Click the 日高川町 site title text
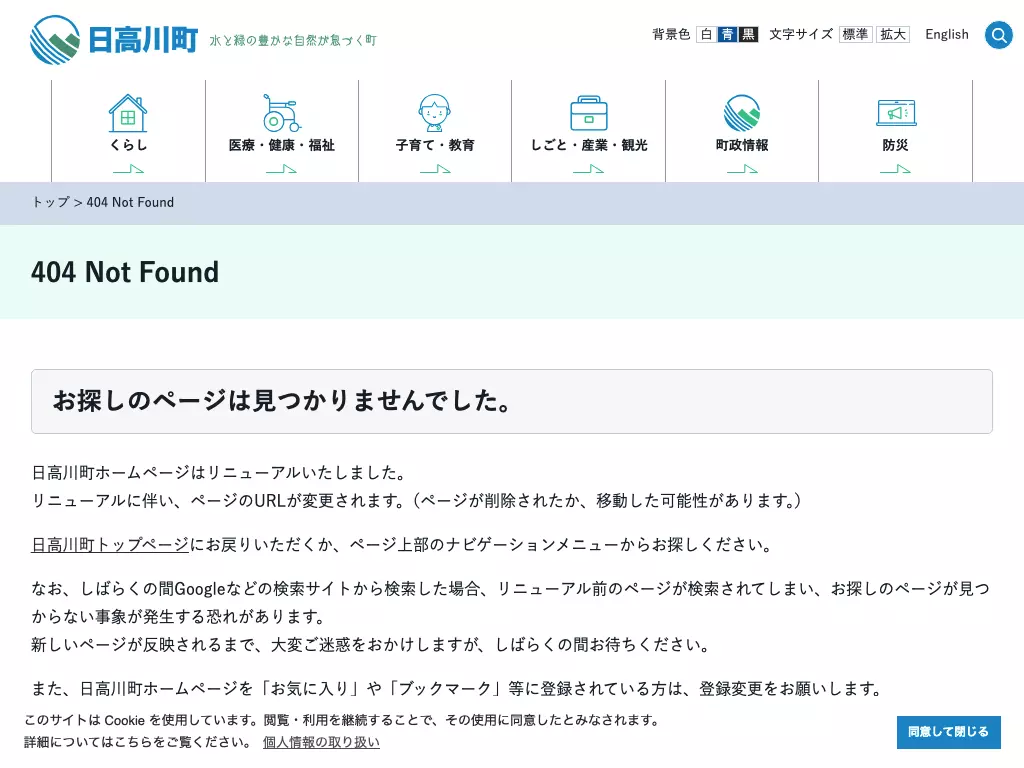The image size is (1024, 768). 143,40
